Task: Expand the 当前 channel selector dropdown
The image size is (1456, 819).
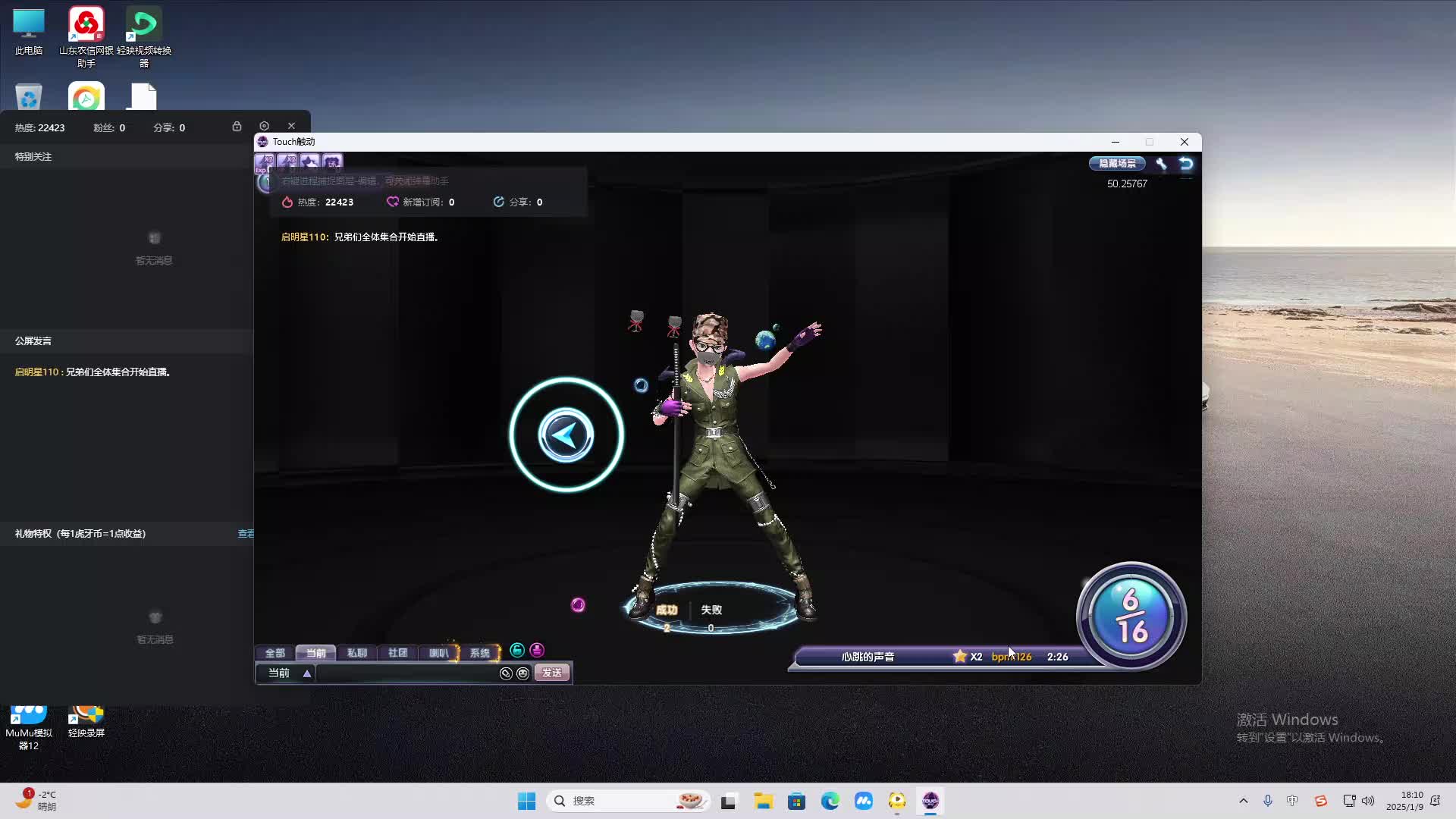Action: [x=307, y=673]
